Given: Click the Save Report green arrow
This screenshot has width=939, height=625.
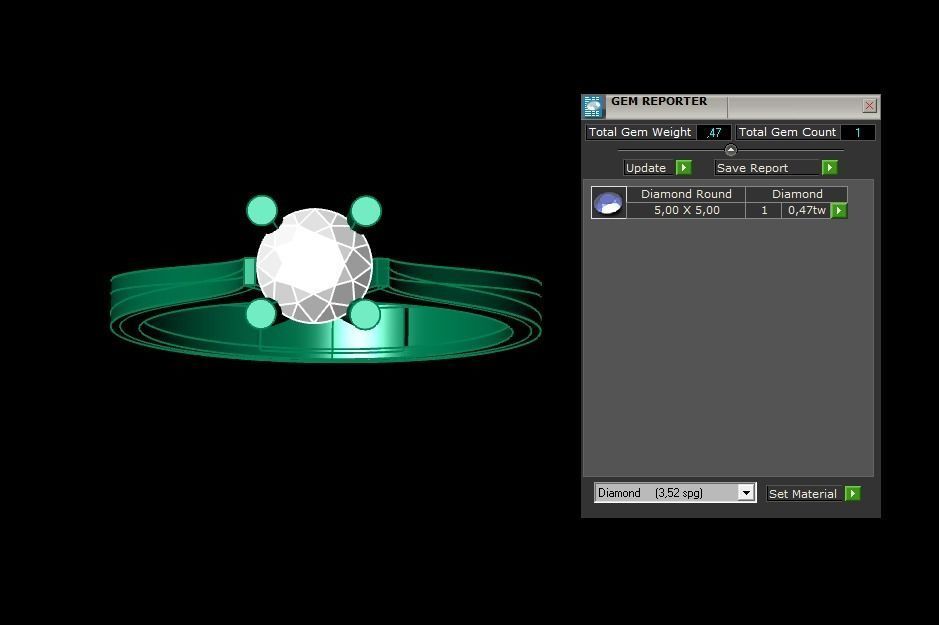Looking at the screenshot, I should point(829,168).
